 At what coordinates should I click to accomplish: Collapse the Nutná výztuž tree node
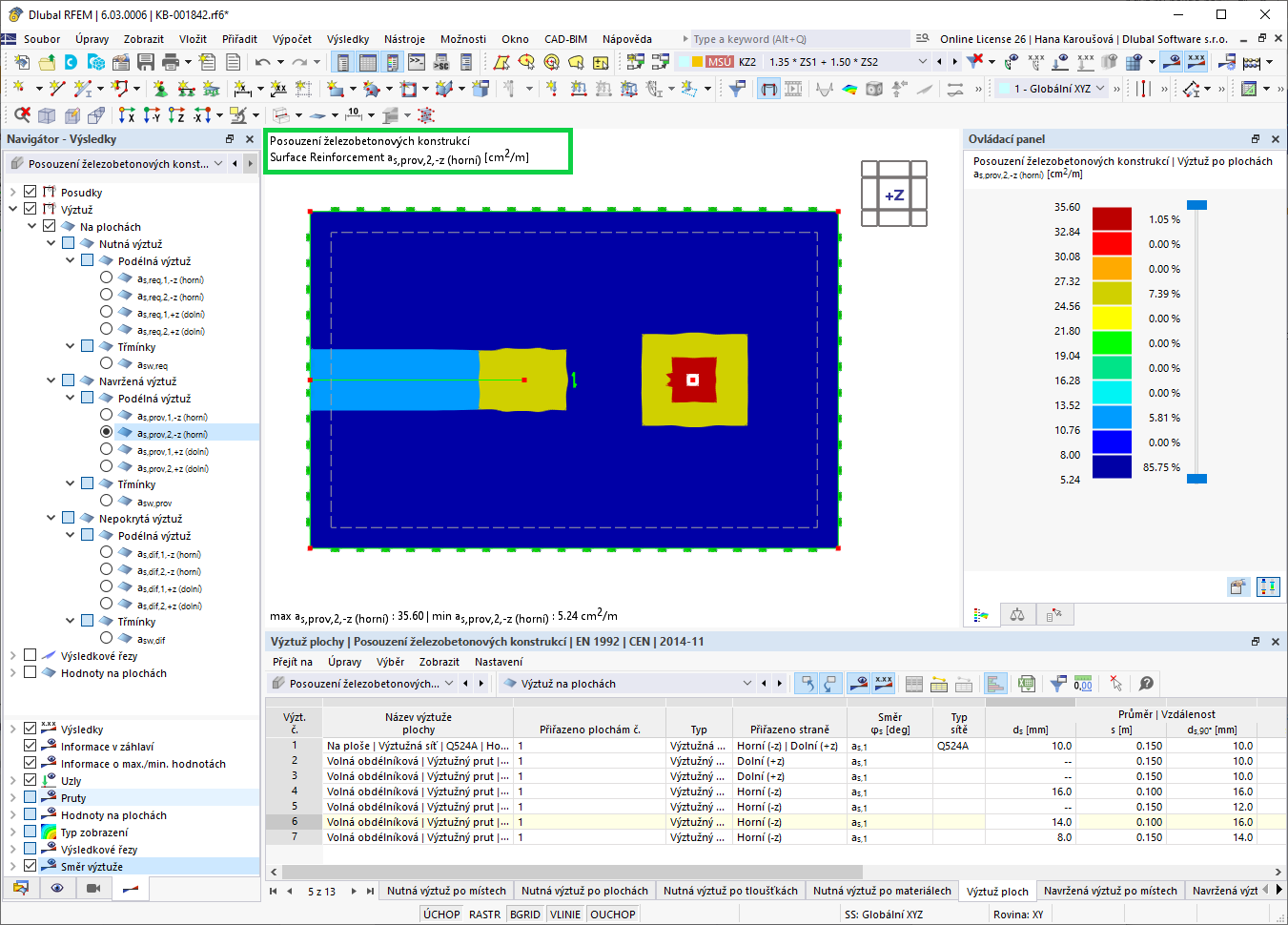pyautogui.click(x=51, y=243)
